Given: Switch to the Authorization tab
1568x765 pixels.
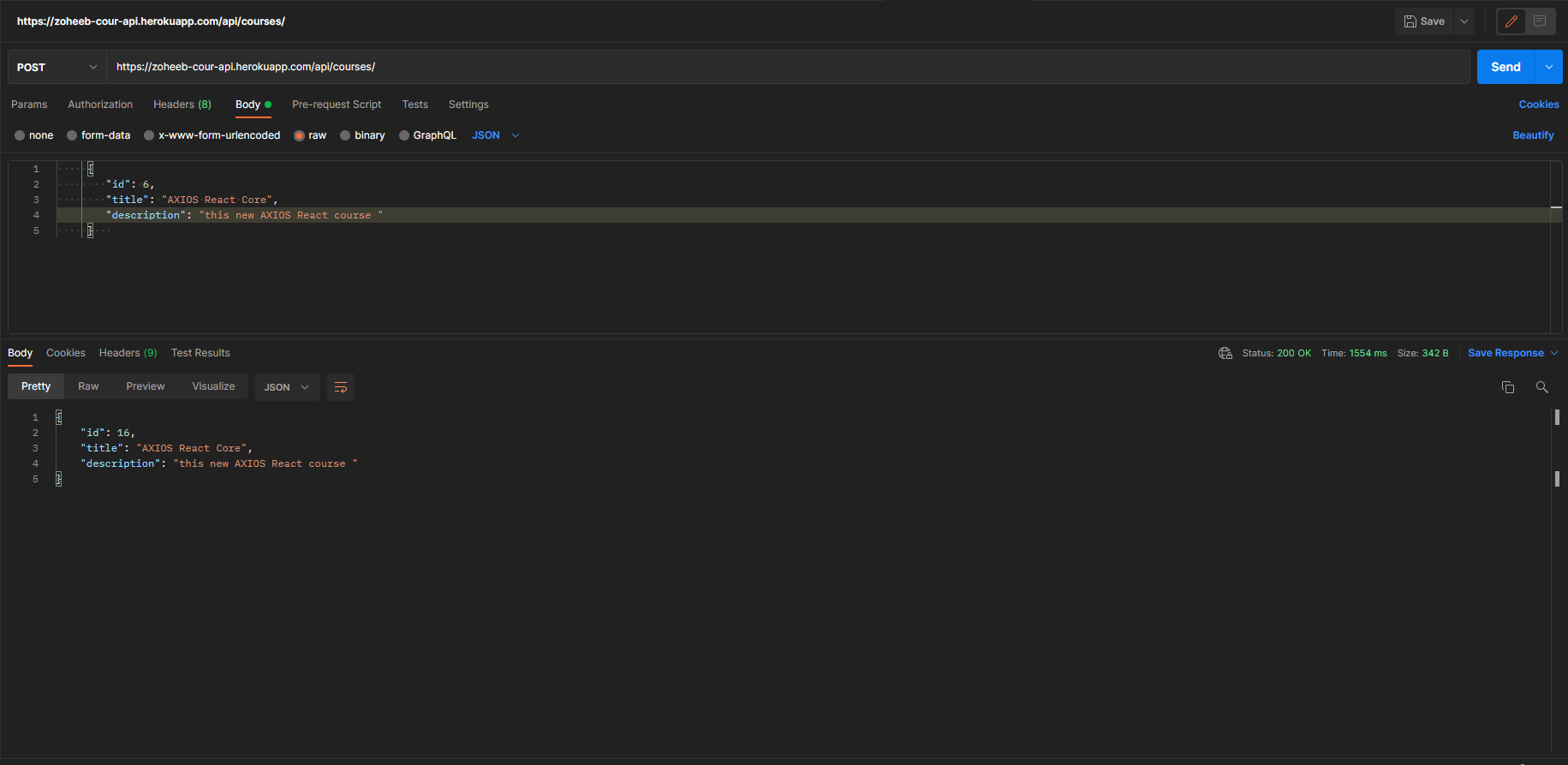Looking at the screenshot, I should point(100,105).
